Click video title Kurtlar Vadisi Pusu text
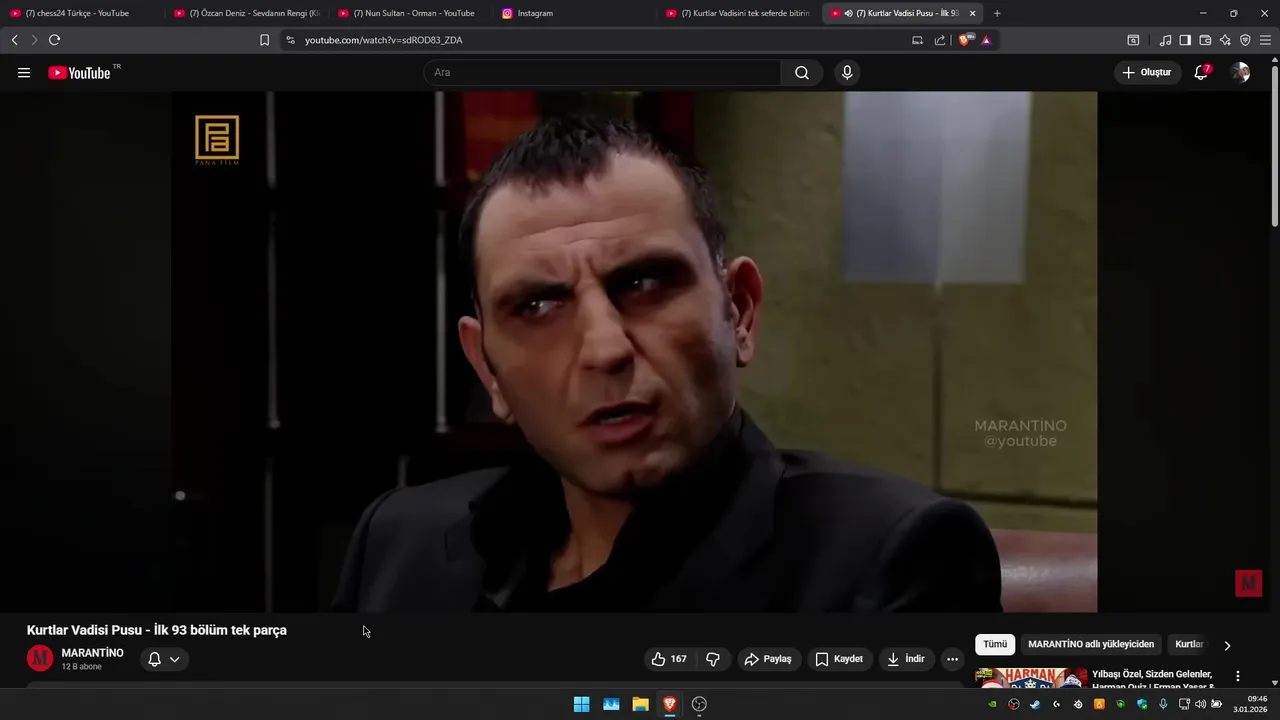This screenshot has height=720, width=1280. click(157, 630)
